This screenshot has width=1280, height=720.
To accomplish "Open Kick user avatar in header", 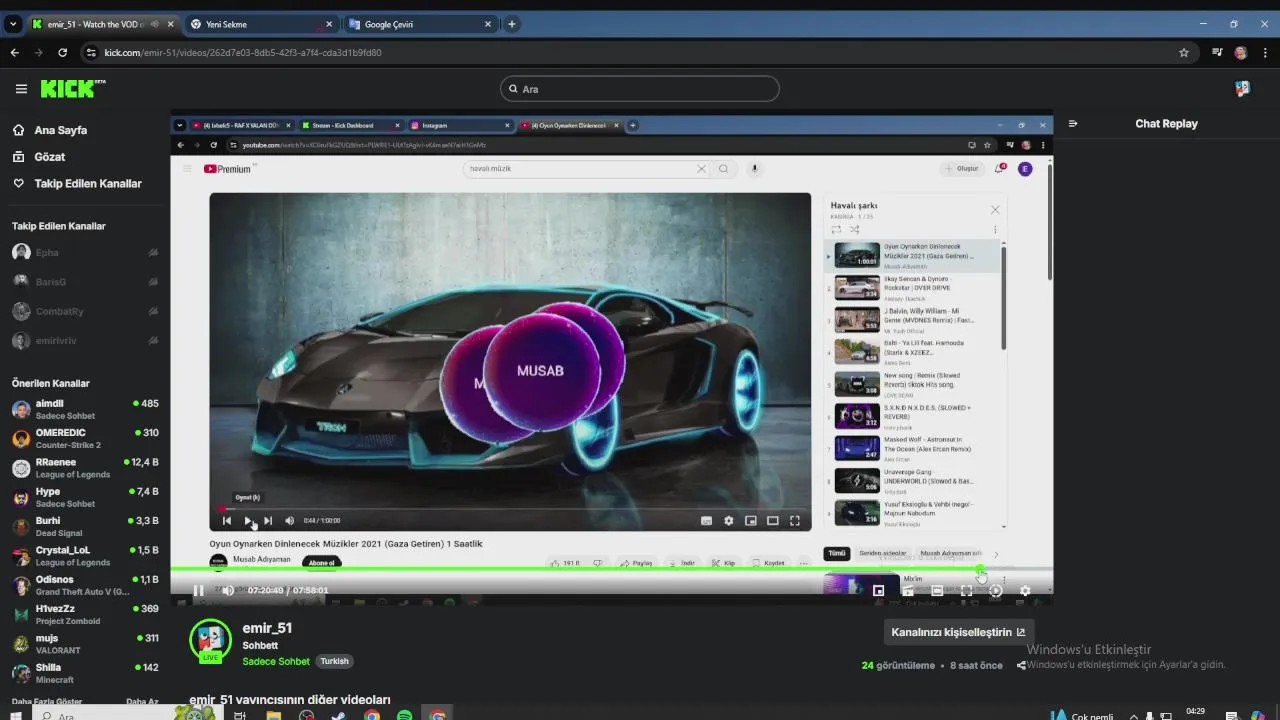I will (1242, 89).
